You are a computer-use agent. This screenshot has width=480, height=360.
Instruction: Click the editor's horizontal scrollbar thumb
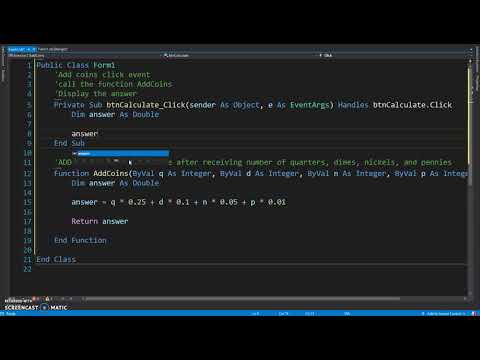[x=243, y=298]
